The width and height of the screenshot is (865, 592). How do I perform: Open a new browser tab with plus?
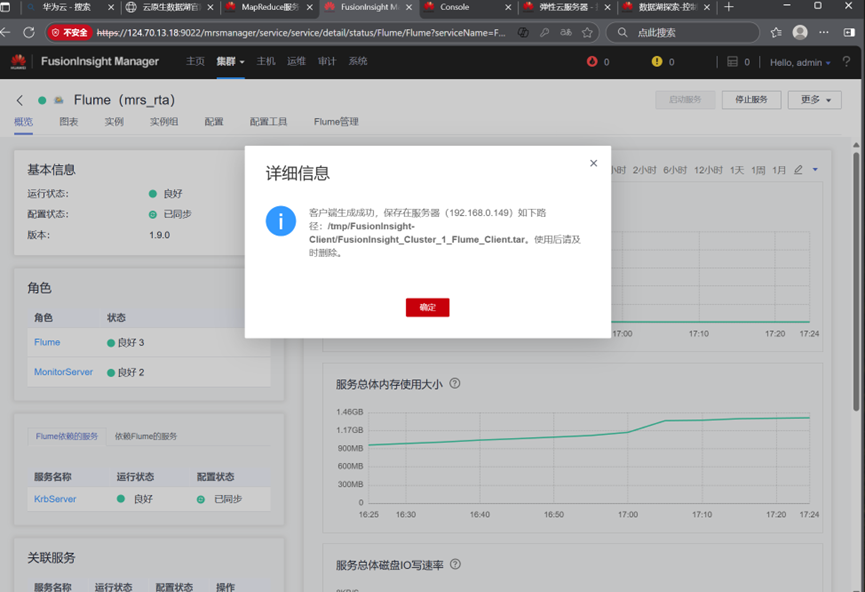coord(729,7)
